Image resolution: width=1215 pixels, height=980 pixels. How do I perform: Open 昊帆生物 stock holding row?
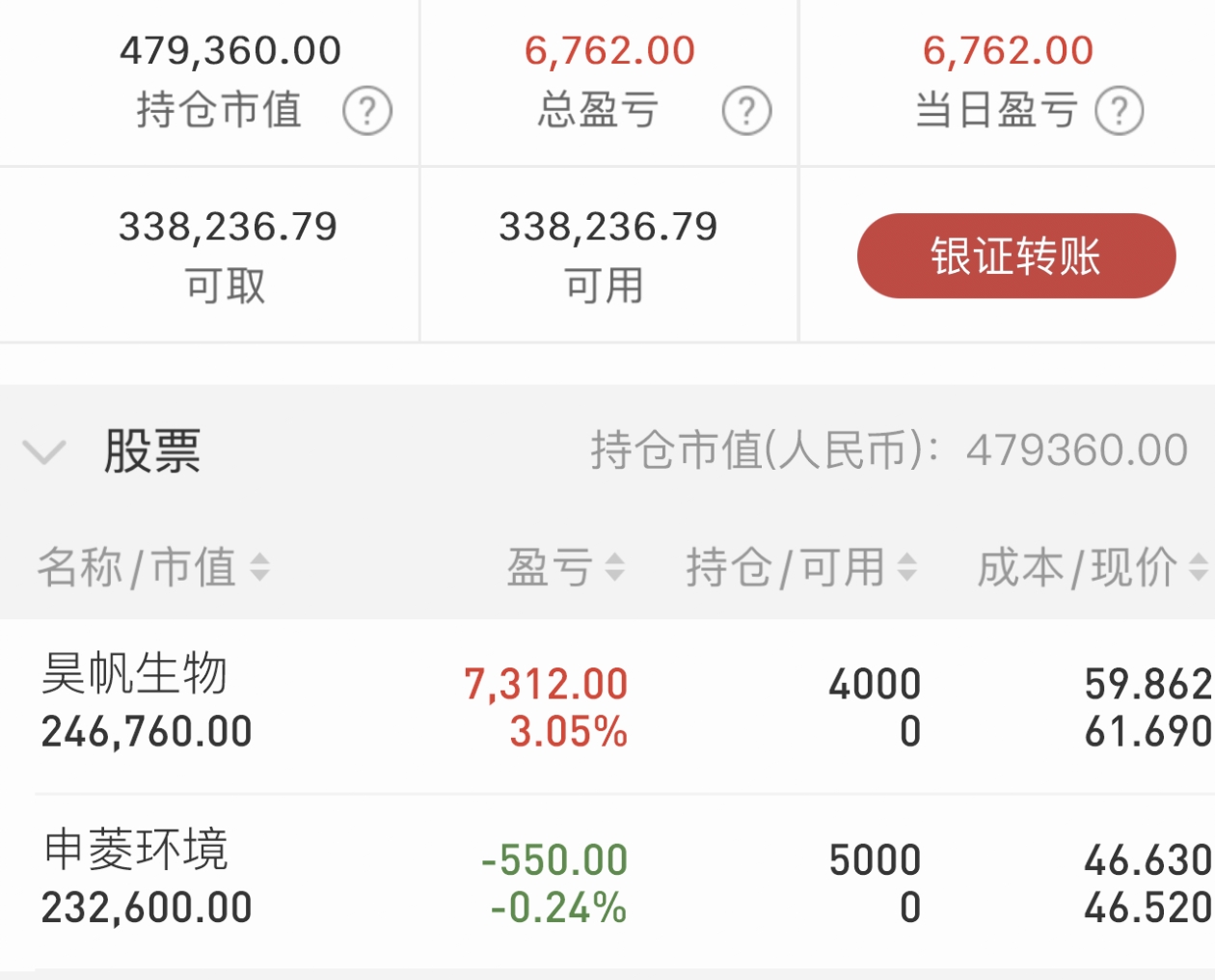[607, 706]
